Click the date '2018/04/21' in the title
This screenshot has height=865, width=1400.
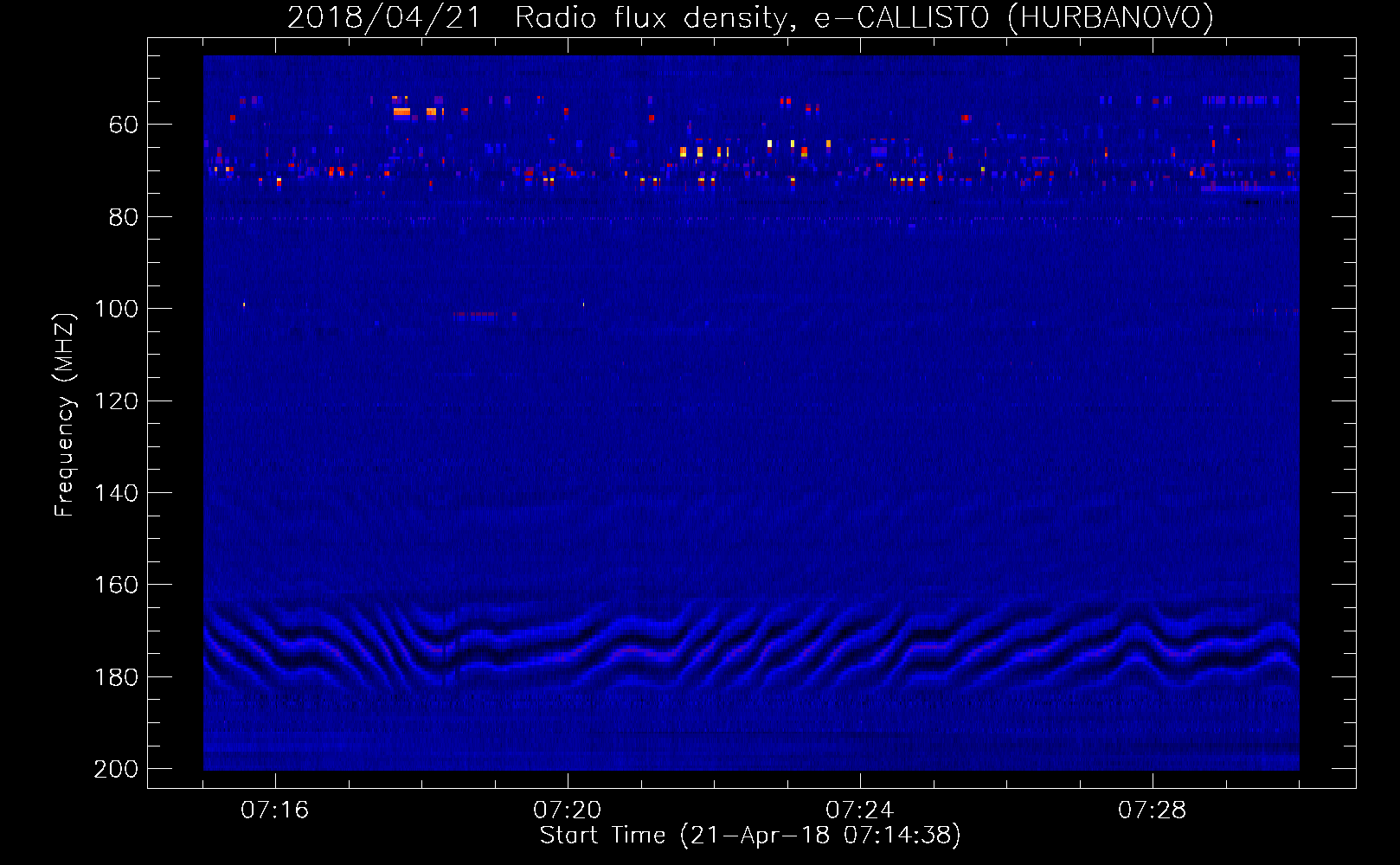pos(383,17)
